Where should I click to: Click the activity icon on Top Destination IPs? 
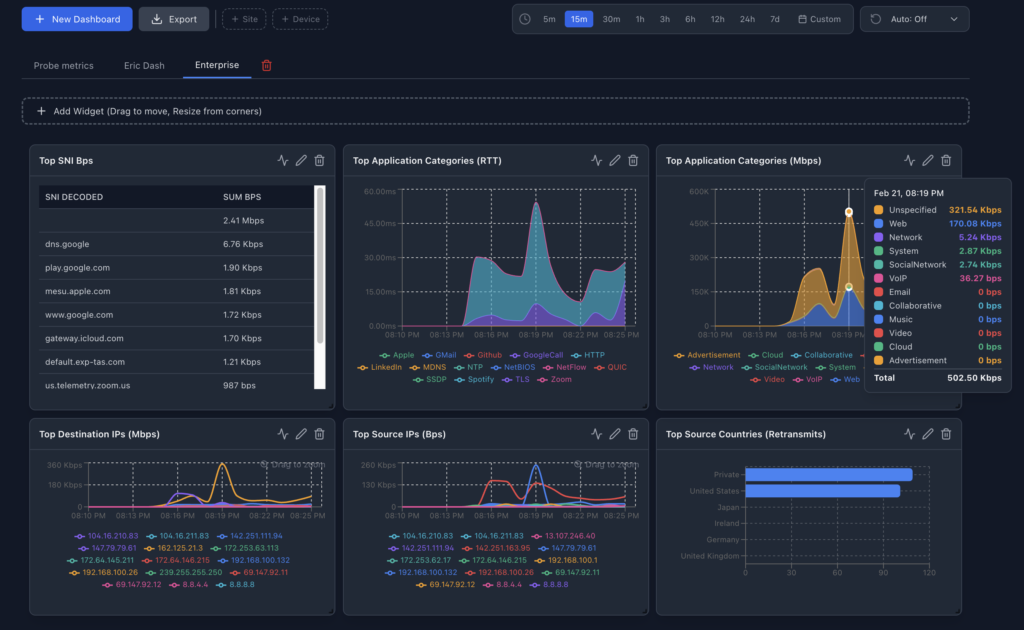click(x=285, y=434)
